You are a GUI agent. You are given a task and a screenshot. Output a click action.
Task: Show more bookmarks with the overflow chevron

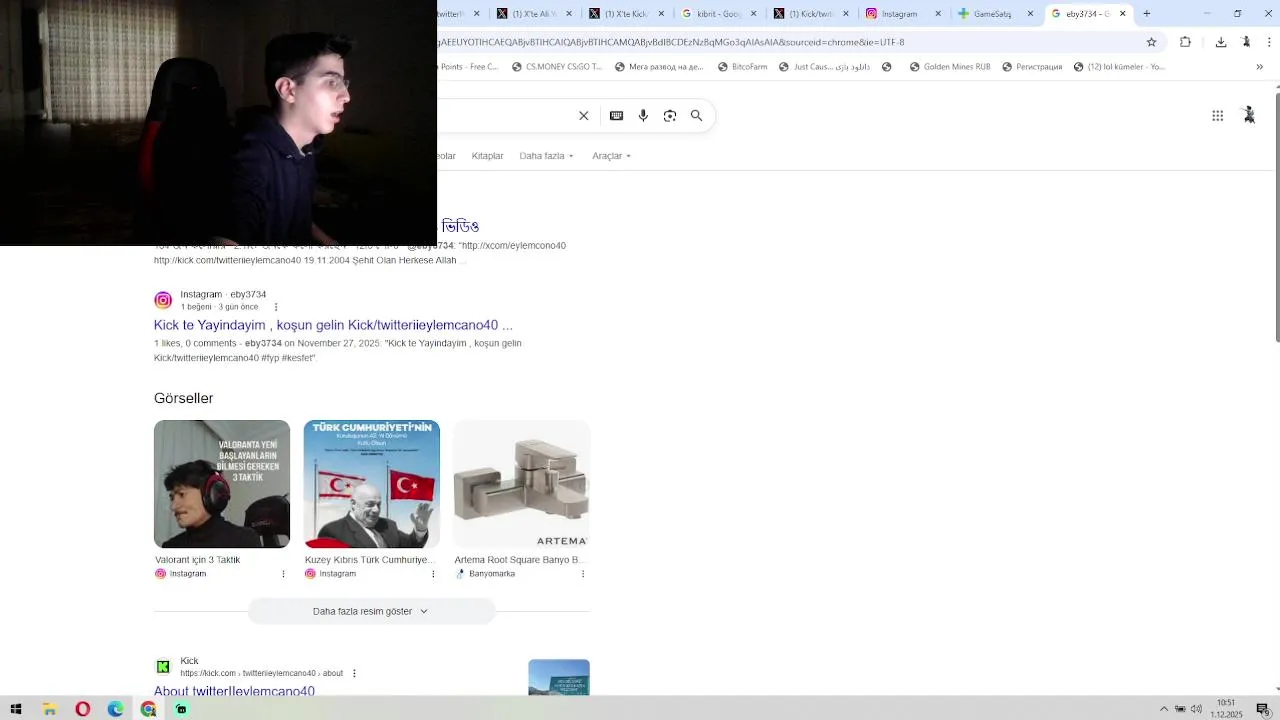(1259, 67)
